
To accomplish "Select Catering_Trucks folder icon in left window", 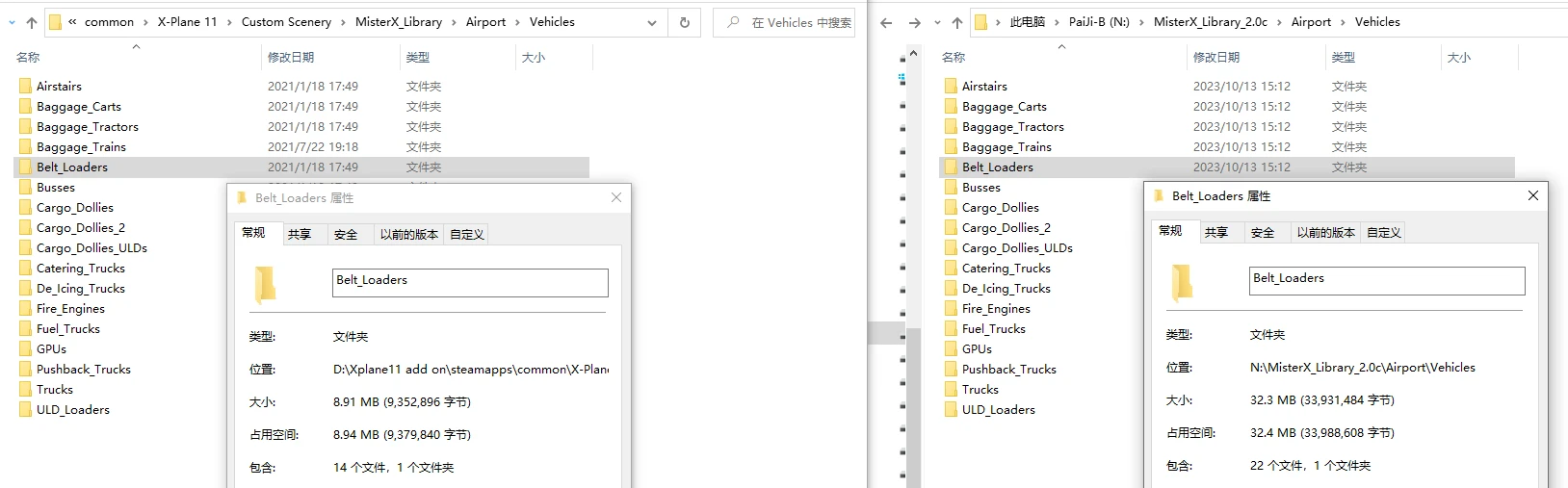I will pos(25,268).
